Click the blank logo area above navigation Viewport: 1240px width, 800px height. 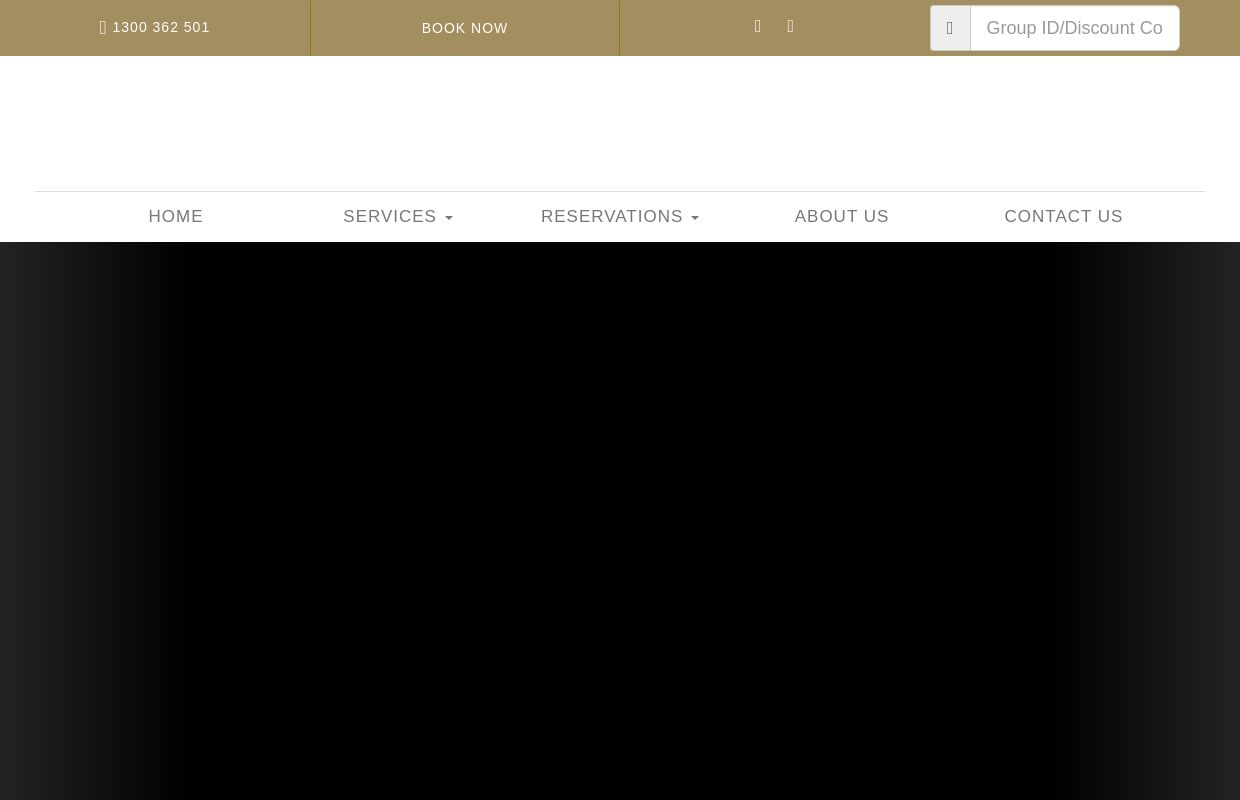point(620,122)
